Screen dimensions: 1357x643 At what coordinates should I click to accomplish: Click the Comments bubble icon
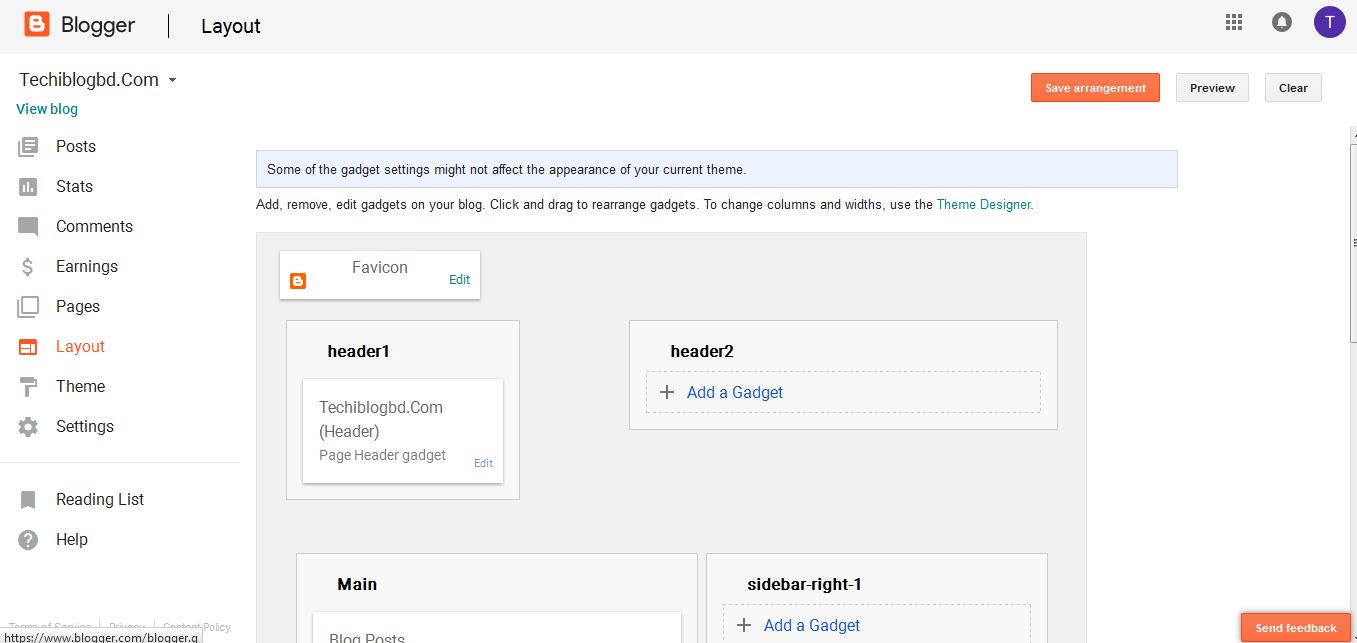tap(28, 227)
